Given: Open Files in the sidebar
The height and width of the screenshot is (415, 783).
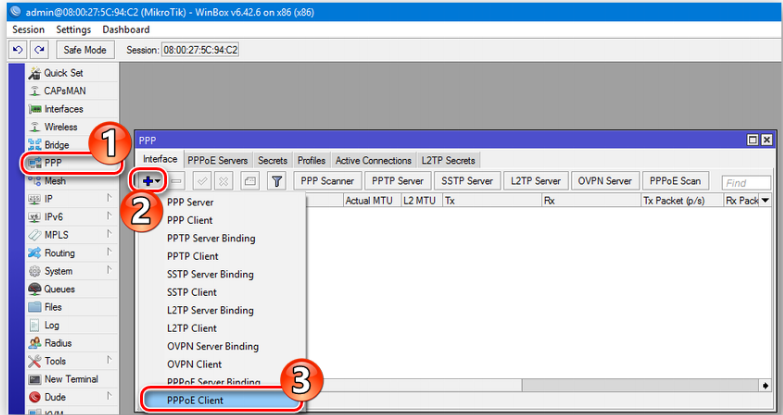Looking at the screenshot, I should [72, 307].
